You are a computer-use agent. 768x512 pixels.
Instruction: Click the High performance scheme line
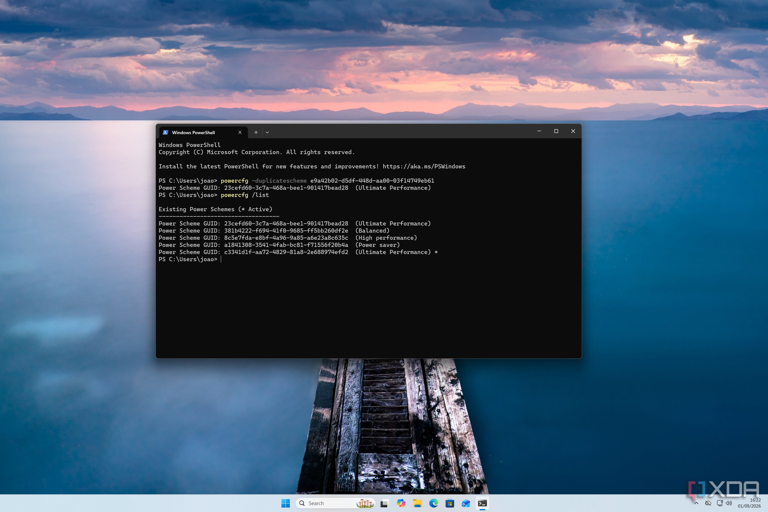coord(288,238)
